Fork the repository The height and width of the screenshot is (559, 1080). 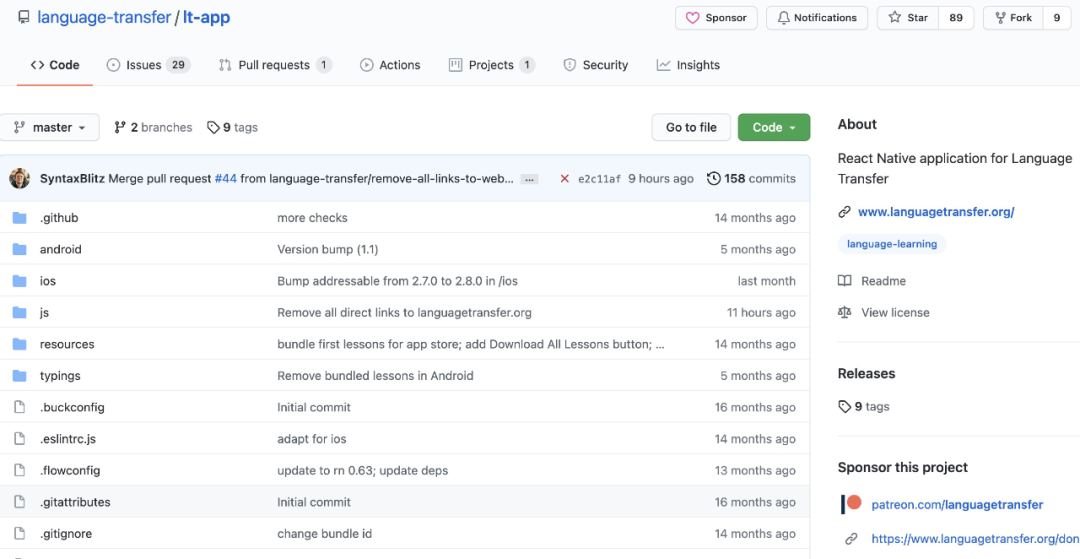point(1012,18)
